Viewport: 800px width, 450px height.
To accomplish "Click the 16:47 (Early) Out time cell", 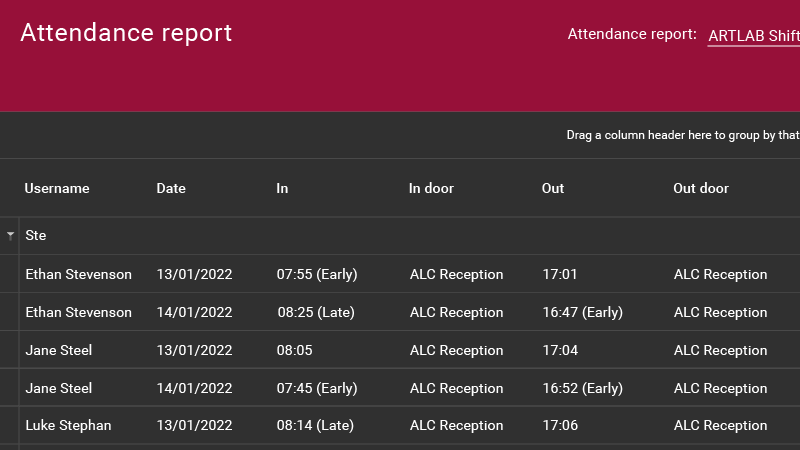I will point(582,312).
